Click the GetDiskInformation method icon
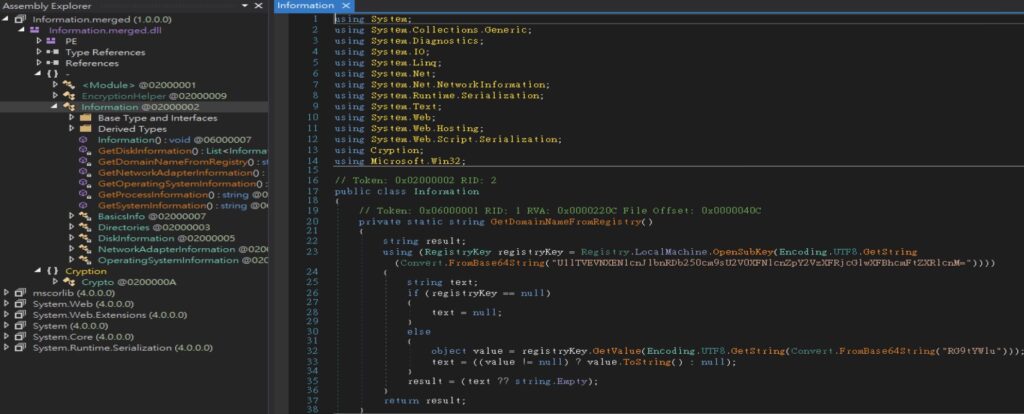This screenshot has width=1024, height=414. (x=88, y=151)
